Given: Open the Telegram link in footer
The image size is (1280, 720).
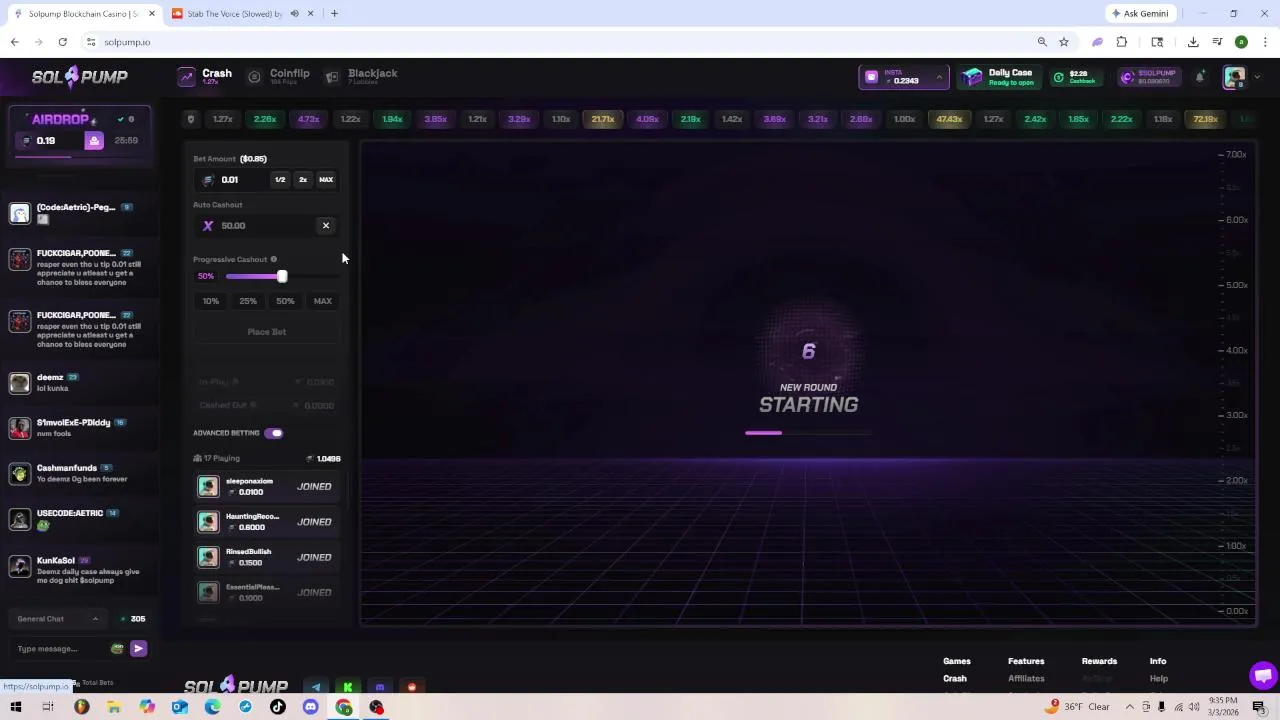Looking at the screenshot, I should coord(316,687).
